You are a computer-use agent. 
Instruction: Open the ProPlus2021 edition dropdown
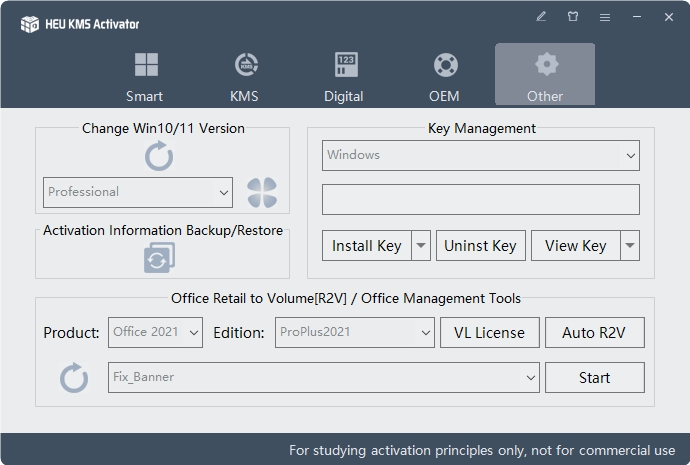click(x=355, y=333)
